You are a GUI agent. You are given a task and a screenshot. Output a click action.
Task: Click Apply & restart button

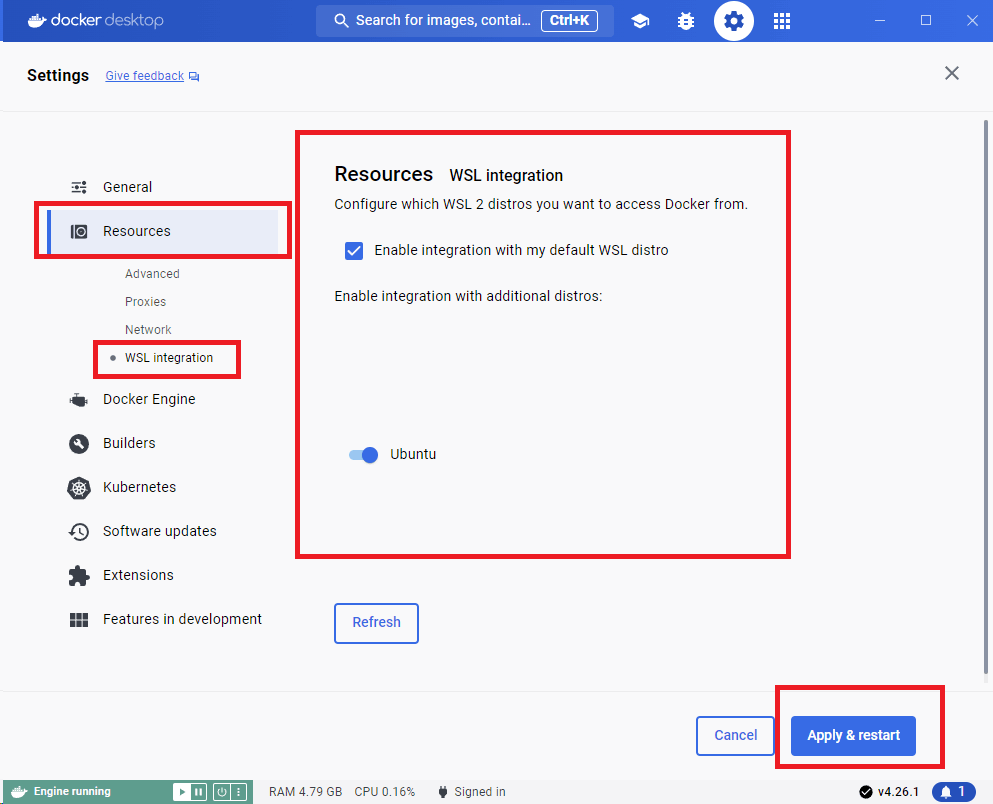pos(853,736)
